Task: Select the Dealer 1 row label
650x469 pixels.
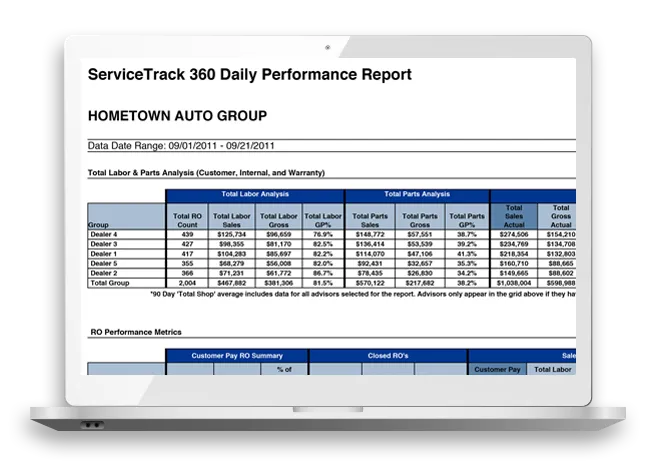Action: (104, 254)
